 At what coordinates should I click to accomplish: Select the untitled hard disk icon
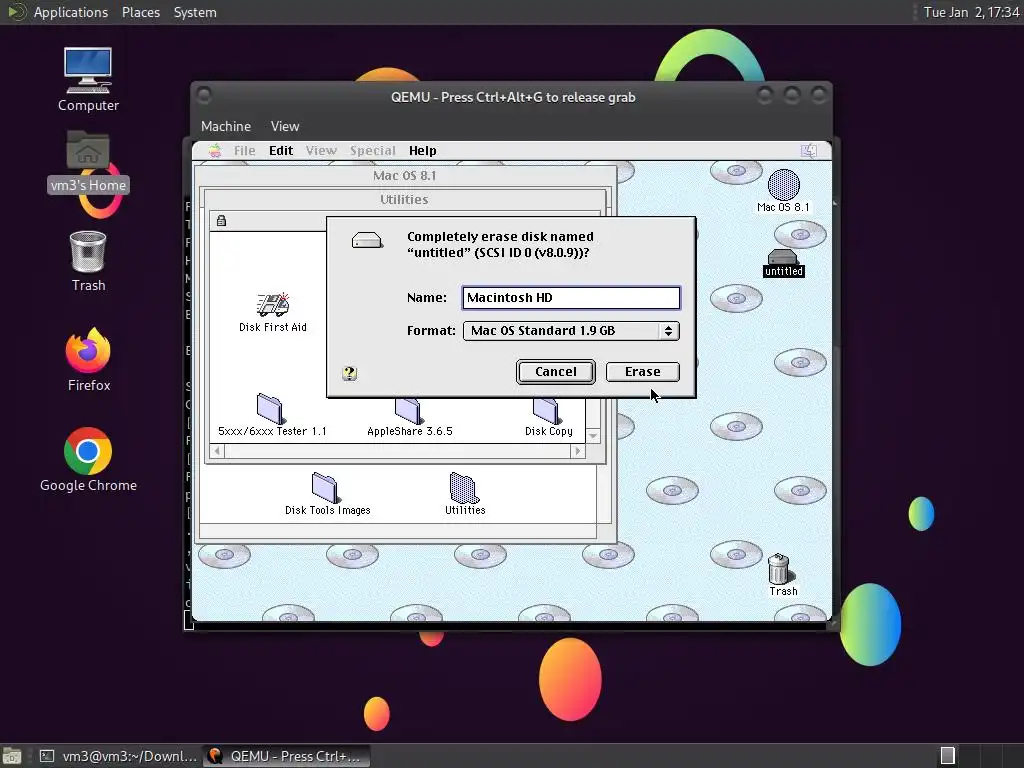click(x=784, y=263)
